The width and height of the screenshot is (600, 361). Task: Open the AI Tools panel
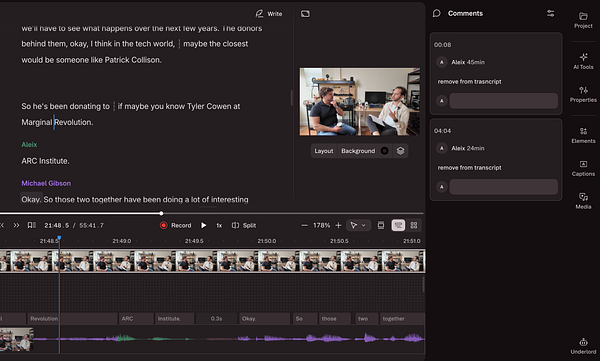pyautogui.click(x=583, y=61)
